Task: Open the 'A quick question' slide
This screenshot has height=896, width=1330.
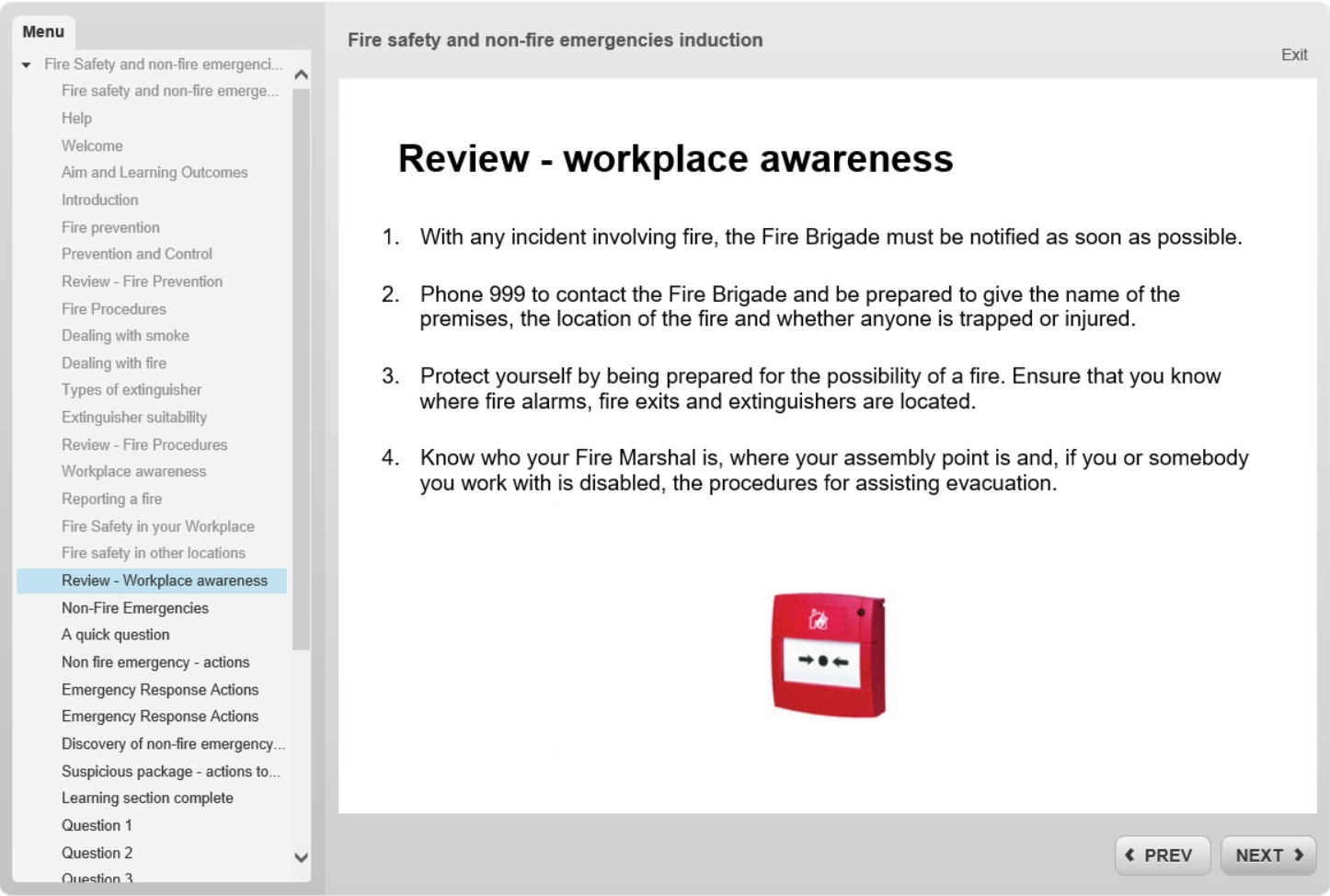Action: pos(116,635)
